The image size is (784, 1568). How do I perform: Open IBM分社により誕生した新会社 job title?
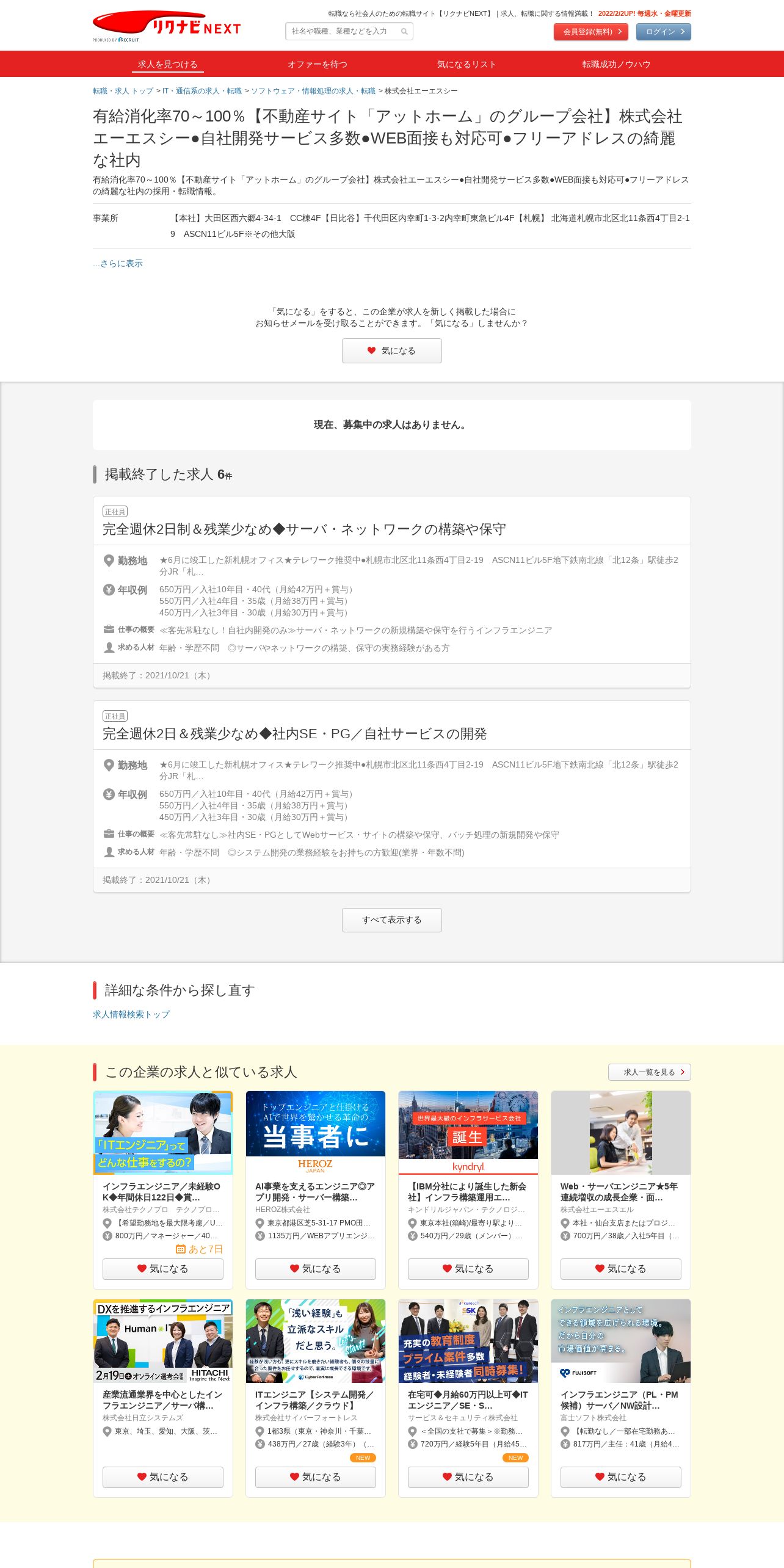pyautogui.click(x=467, y=1192)
